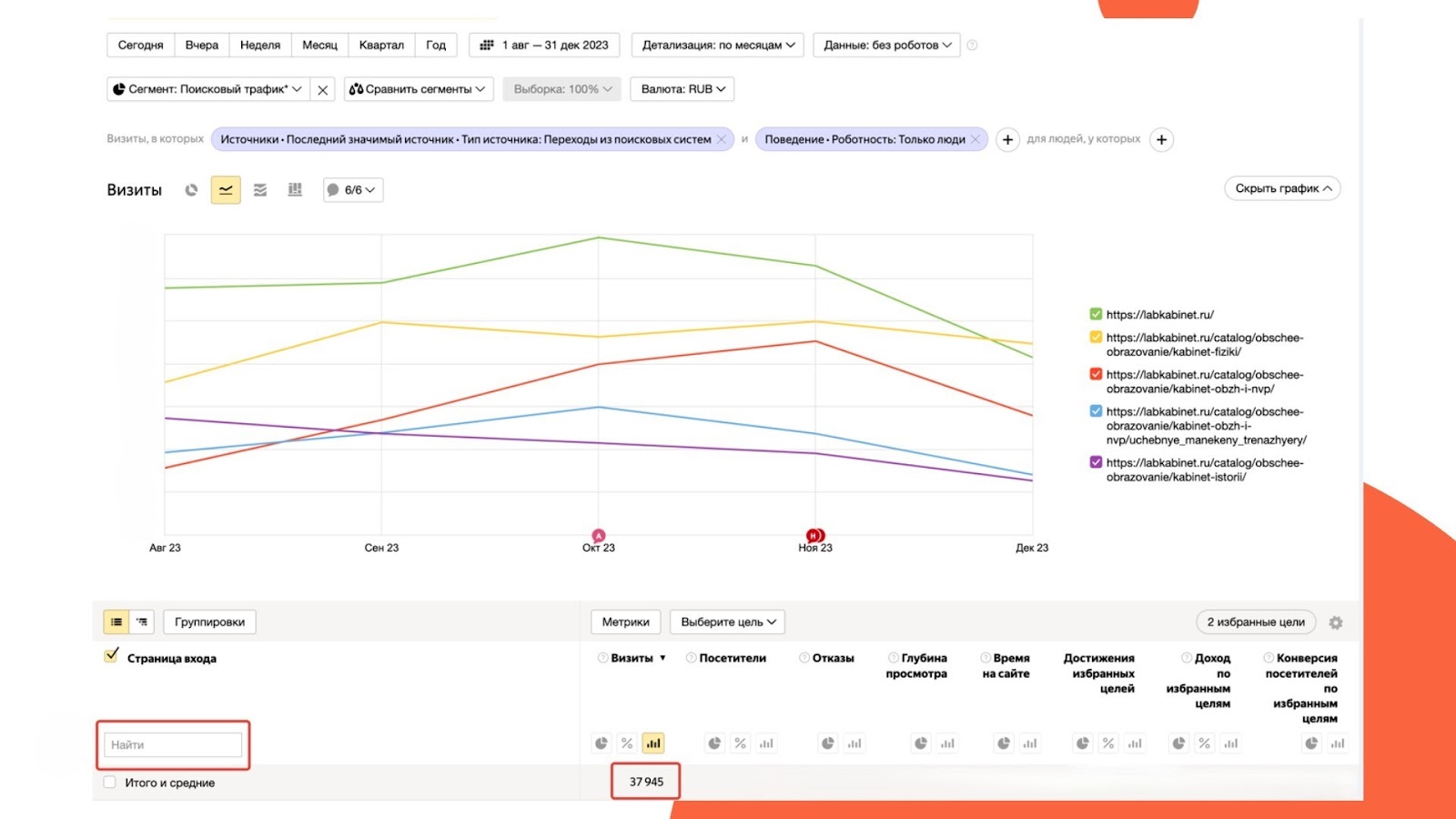Select the line chart view icon
Viewport: 1456px width, 819px height.
[x=226, y=190]
